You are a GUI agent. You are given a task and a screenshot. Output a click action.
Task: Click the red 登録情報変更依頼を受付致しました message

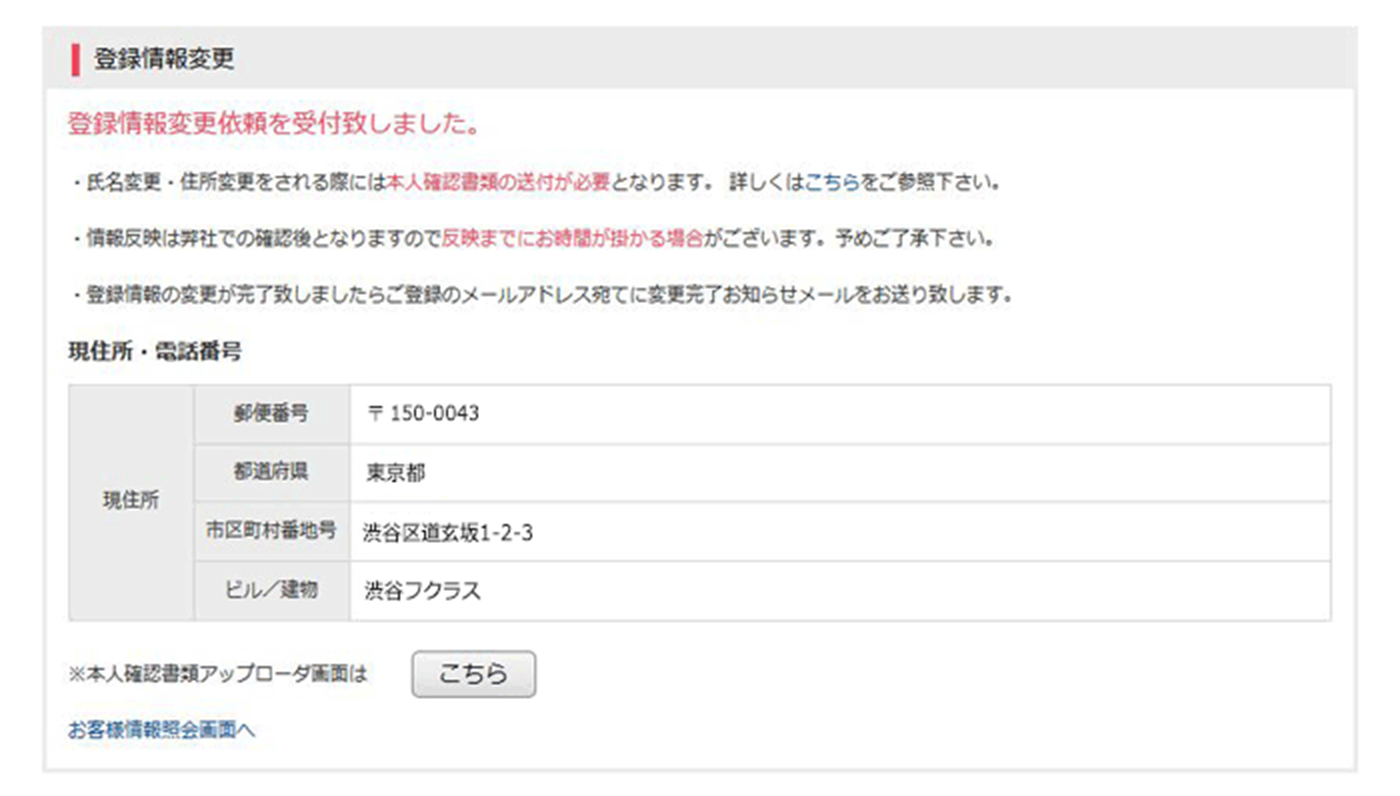[x=273, y=125]
